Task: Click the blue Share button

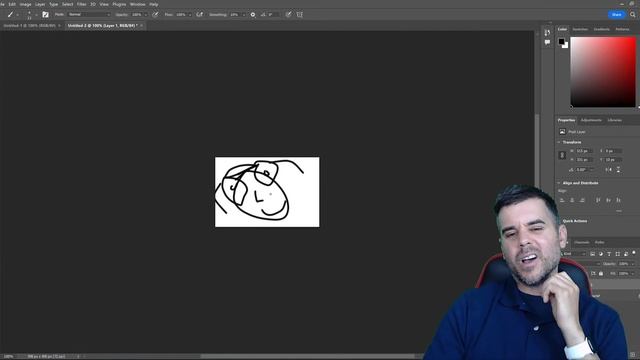Action: pos(616,15)
